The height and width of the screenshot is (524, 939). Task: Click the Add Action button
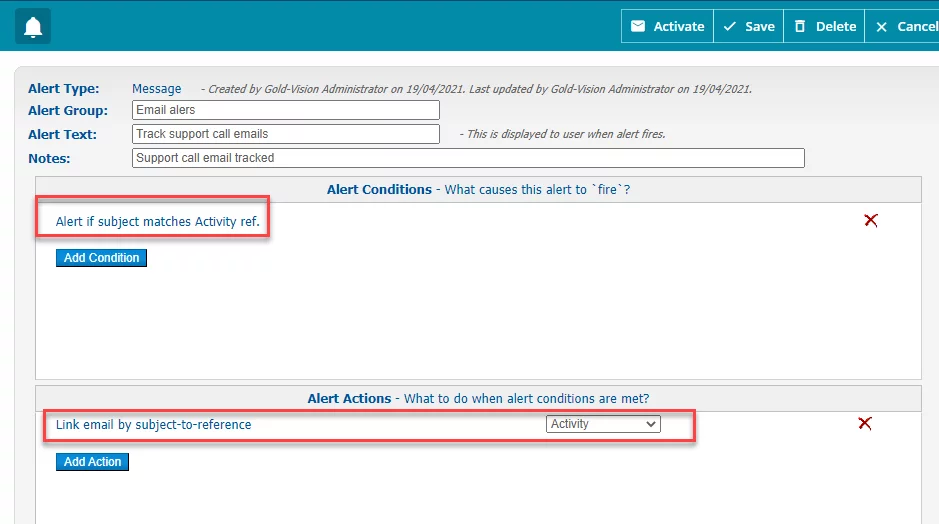pyautogui.click(x=92, y=462)
